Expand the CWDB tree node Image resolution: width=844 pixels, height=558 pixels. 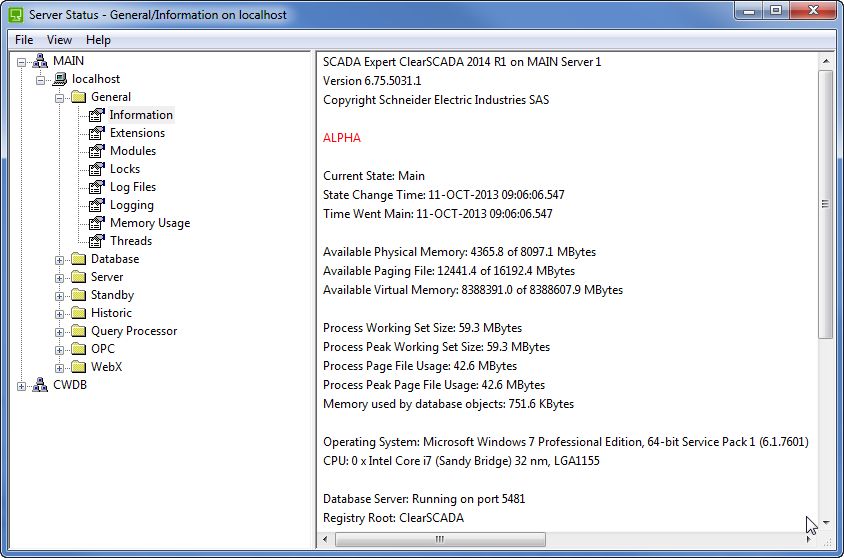point(21,386)
